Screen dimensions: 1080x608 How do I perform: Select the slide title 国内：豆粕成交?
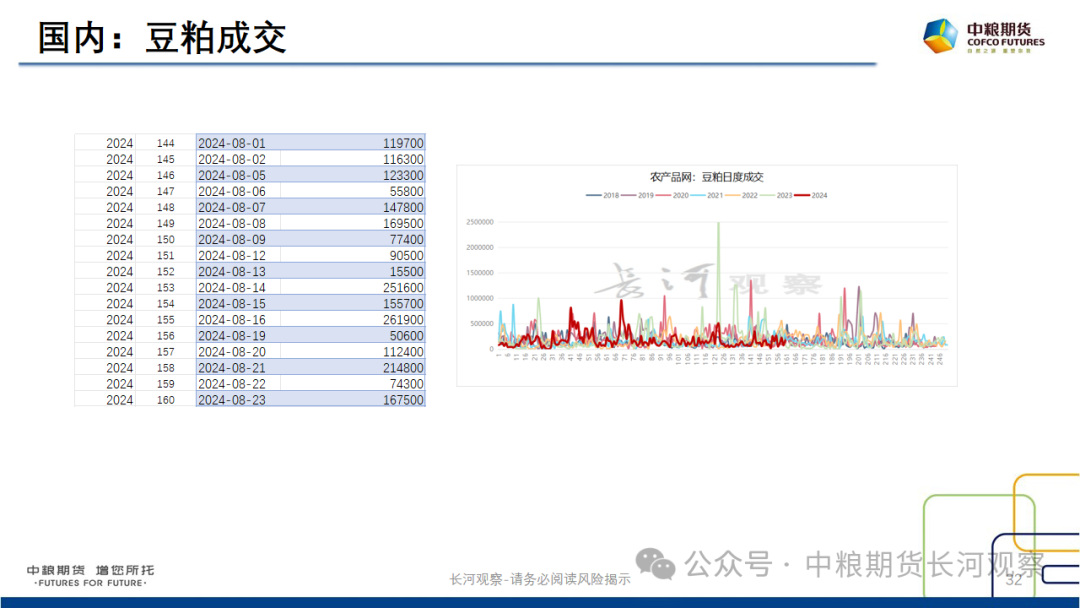(163, 38)
